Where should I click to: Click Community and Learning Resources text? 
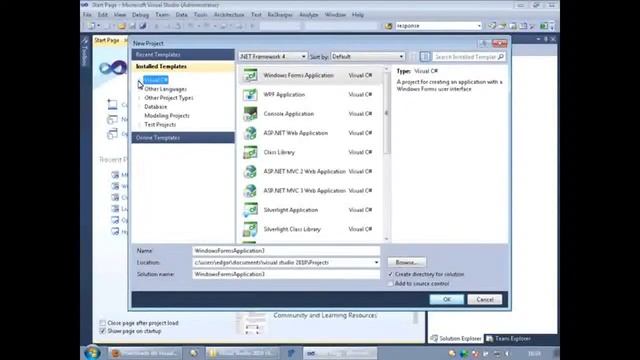pos(325,316)
